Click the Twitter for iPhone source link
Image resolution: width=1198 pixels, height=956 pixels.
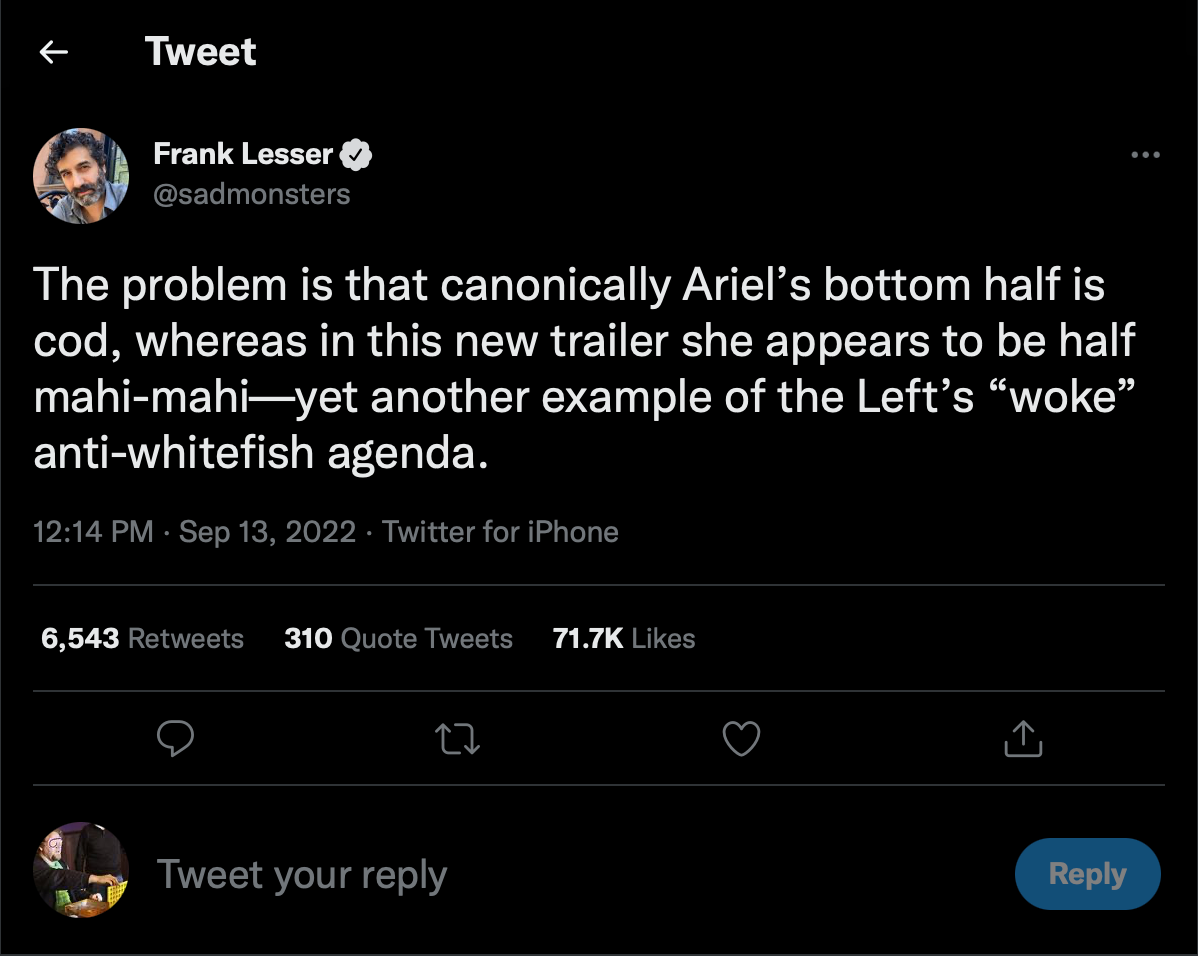[x=500, y=532]
